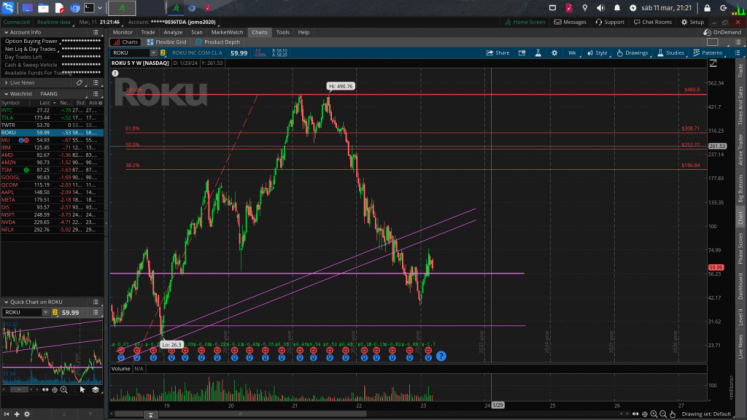
Task: Open the system notifications bell
Action: [617, 8]
